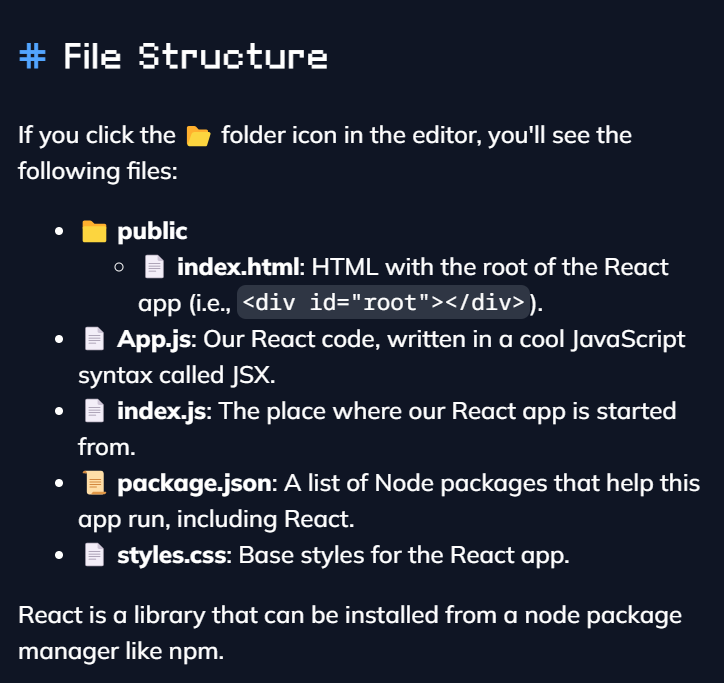Image resolution: width=724 pixels, height=683 pixels.
Task: Click the solid bullet before the public folder
Action: click(x=60, y=232)
